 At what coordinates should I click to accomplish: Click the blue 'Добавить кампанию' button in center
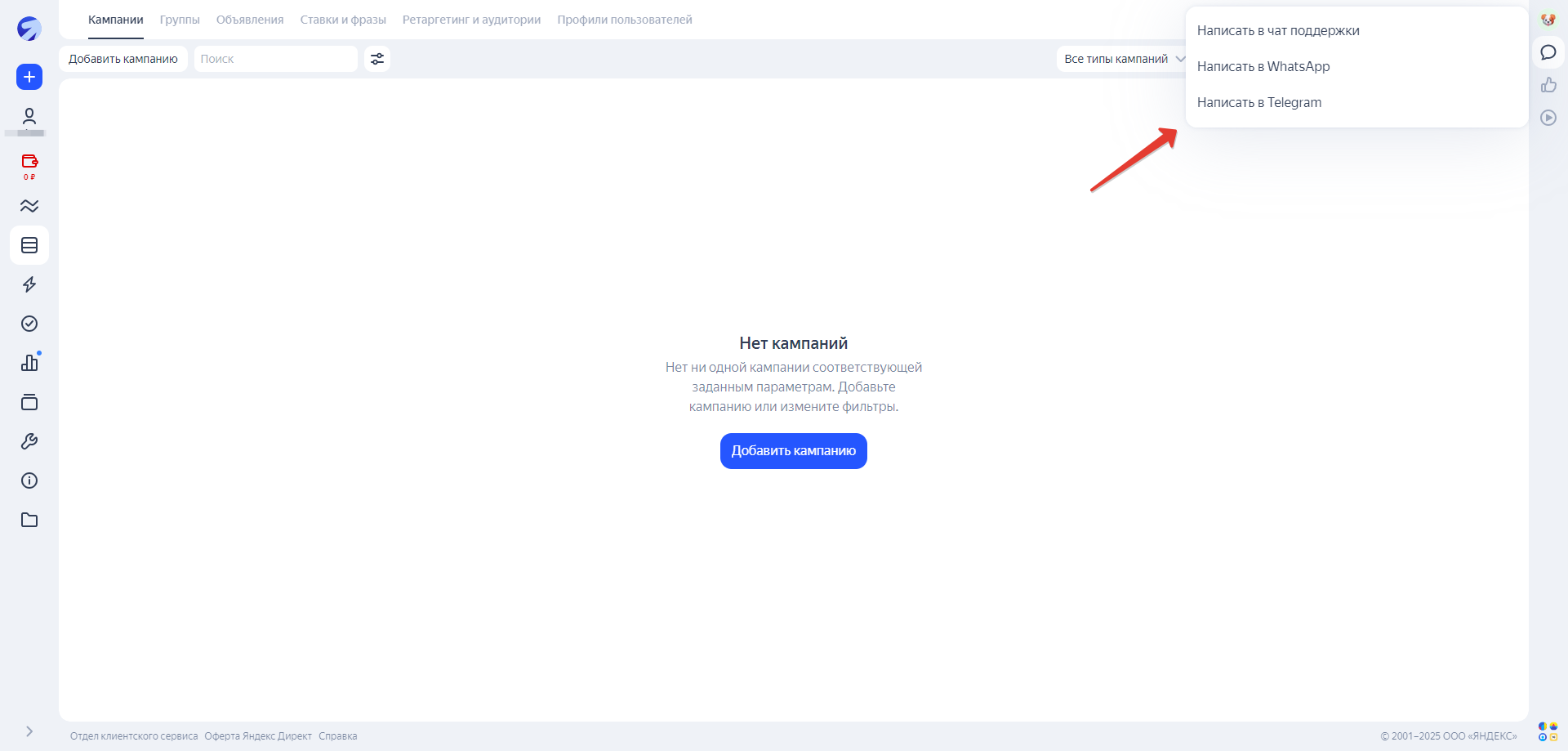coord(794,451)
